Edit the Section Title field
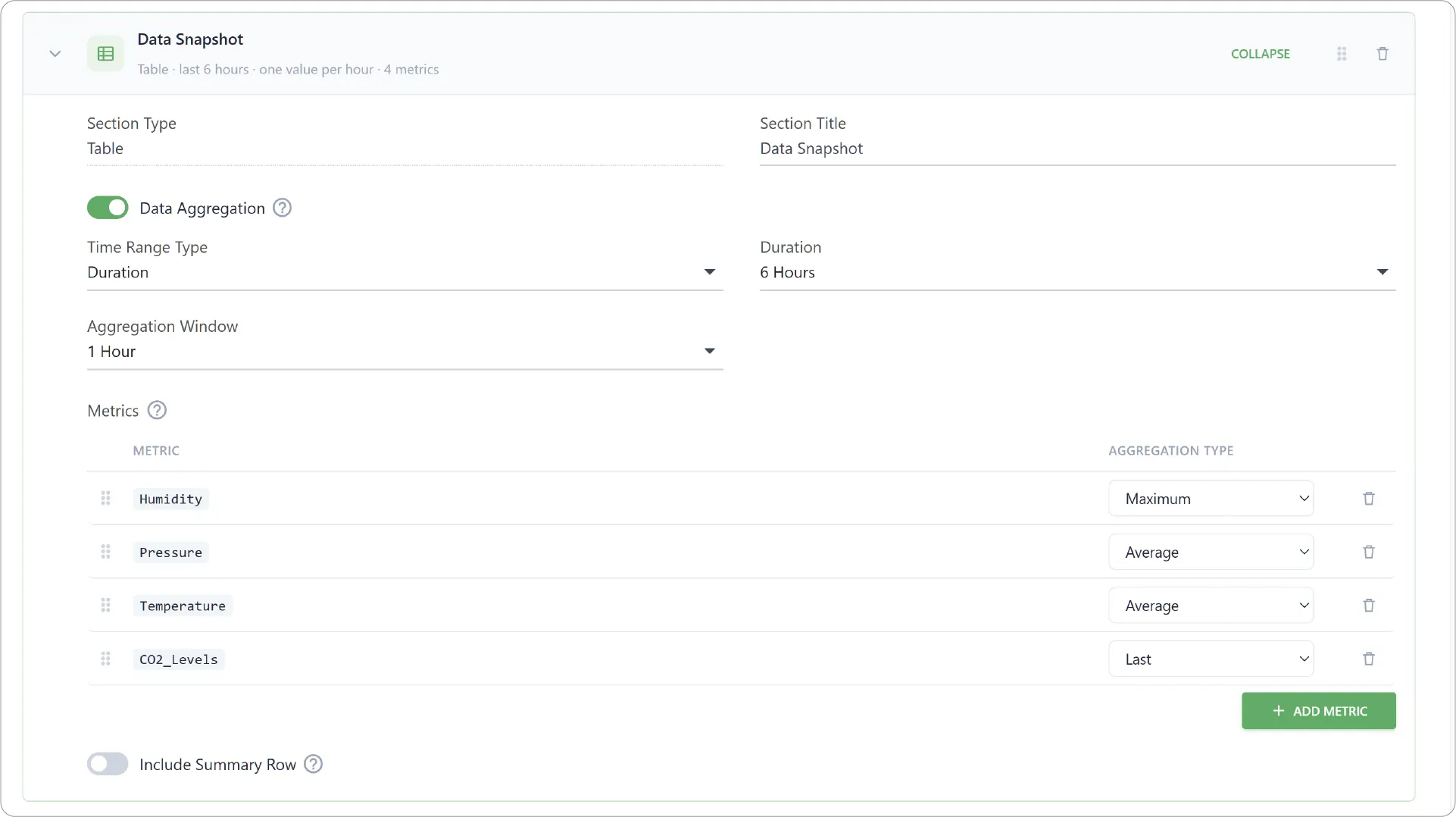Viewport: 1456px width, 817px height. click(x=1077, y=149)
